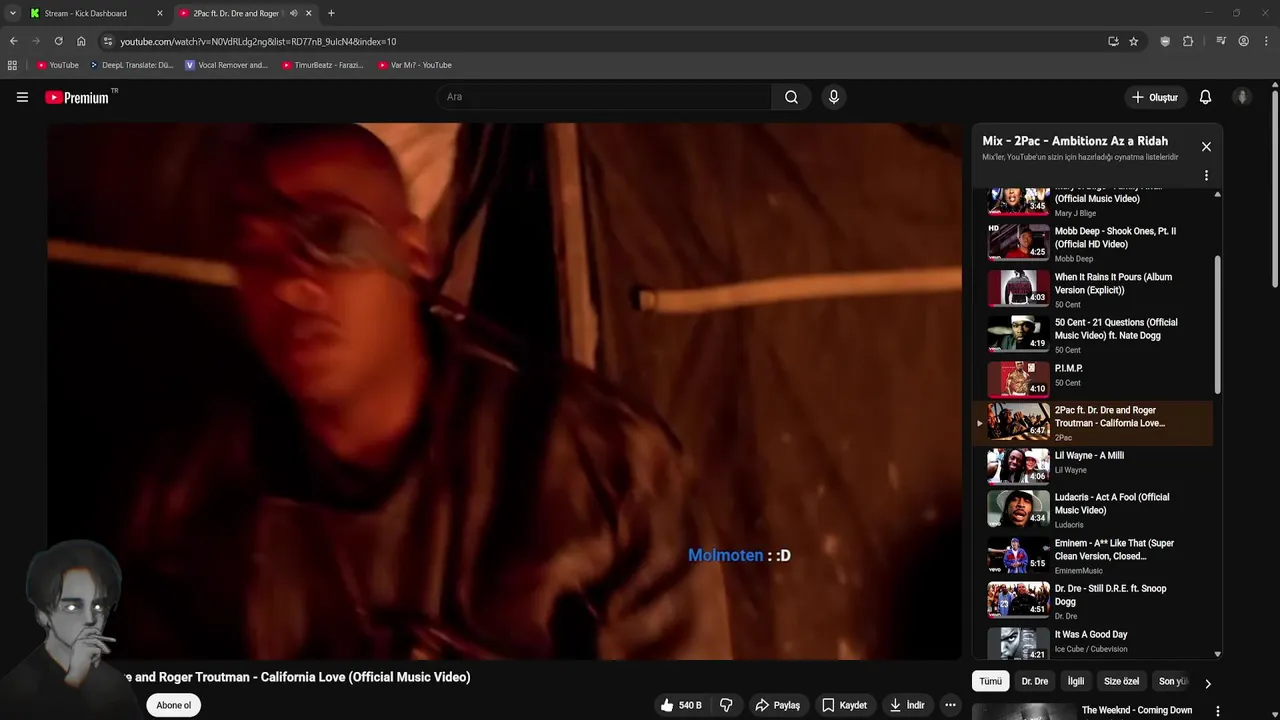
Task: Click the address bar URL
Action: (x=258, y=42)
